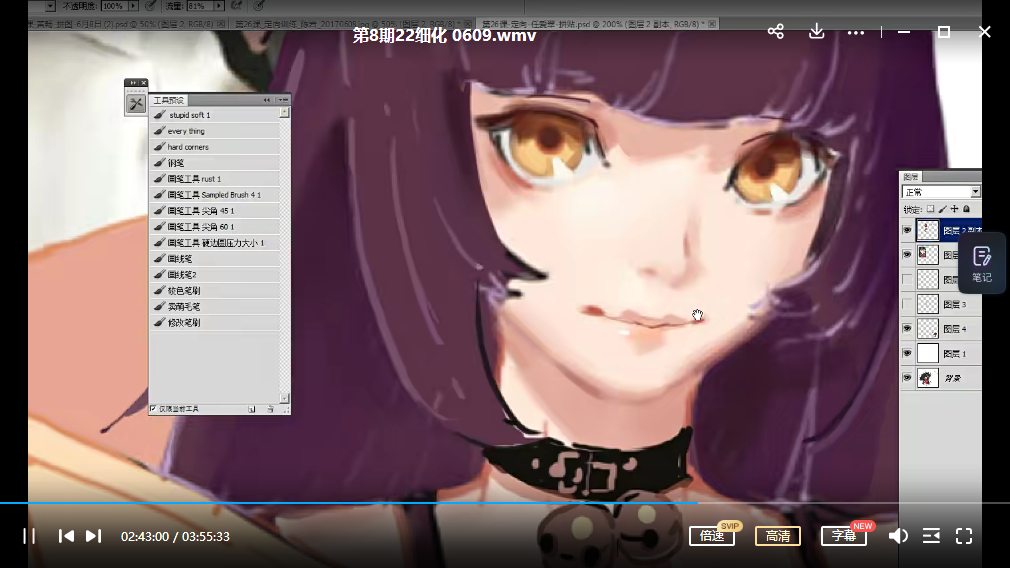Open the more options ellipsis menu
Image resolution: width=1010 pixels, height=568 pixels.
click(855, 32)
